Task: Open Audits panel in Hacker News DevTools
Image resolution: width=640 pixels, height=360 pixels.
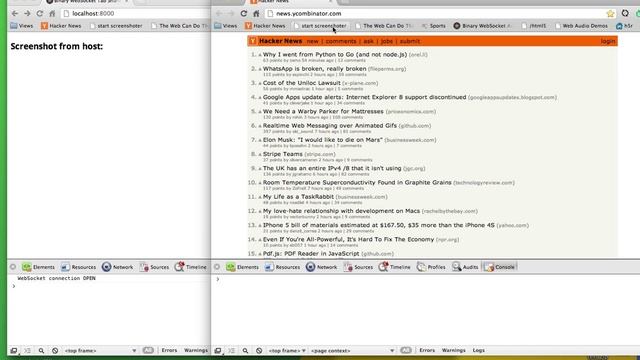Action: 465,267
